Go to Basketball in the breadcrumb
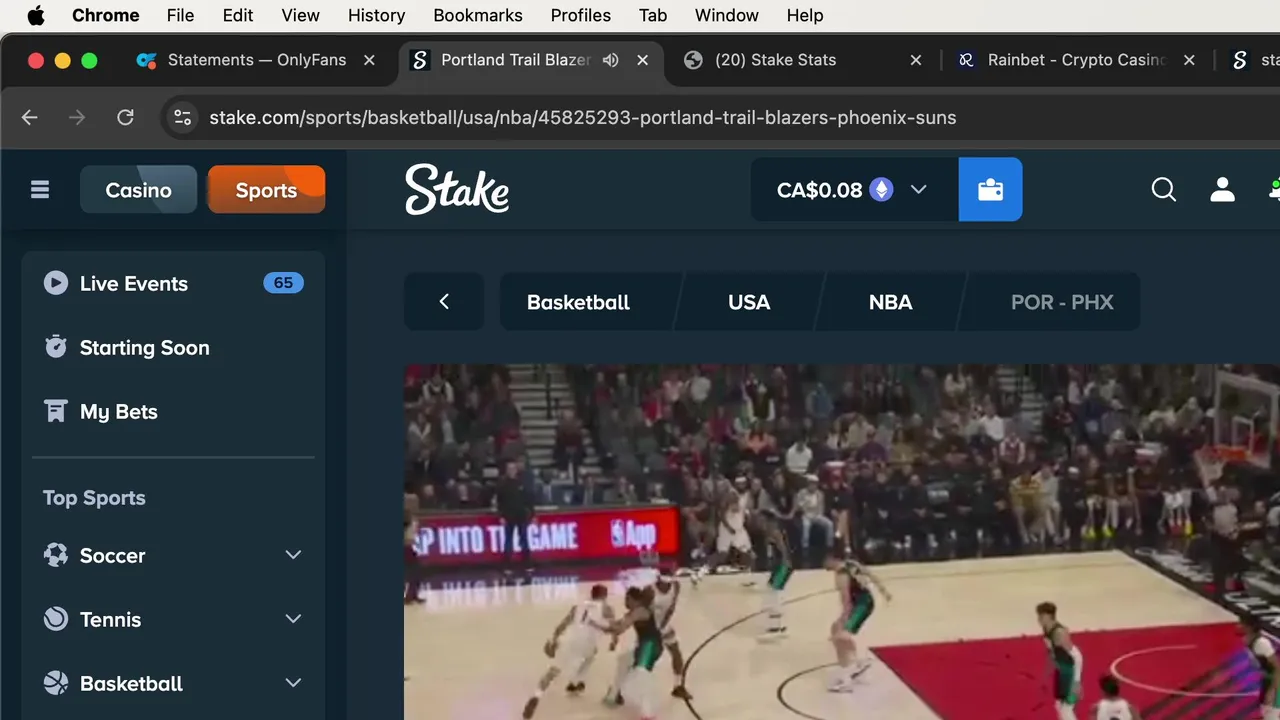1280x720 pixels. click(x=578, y=302)
